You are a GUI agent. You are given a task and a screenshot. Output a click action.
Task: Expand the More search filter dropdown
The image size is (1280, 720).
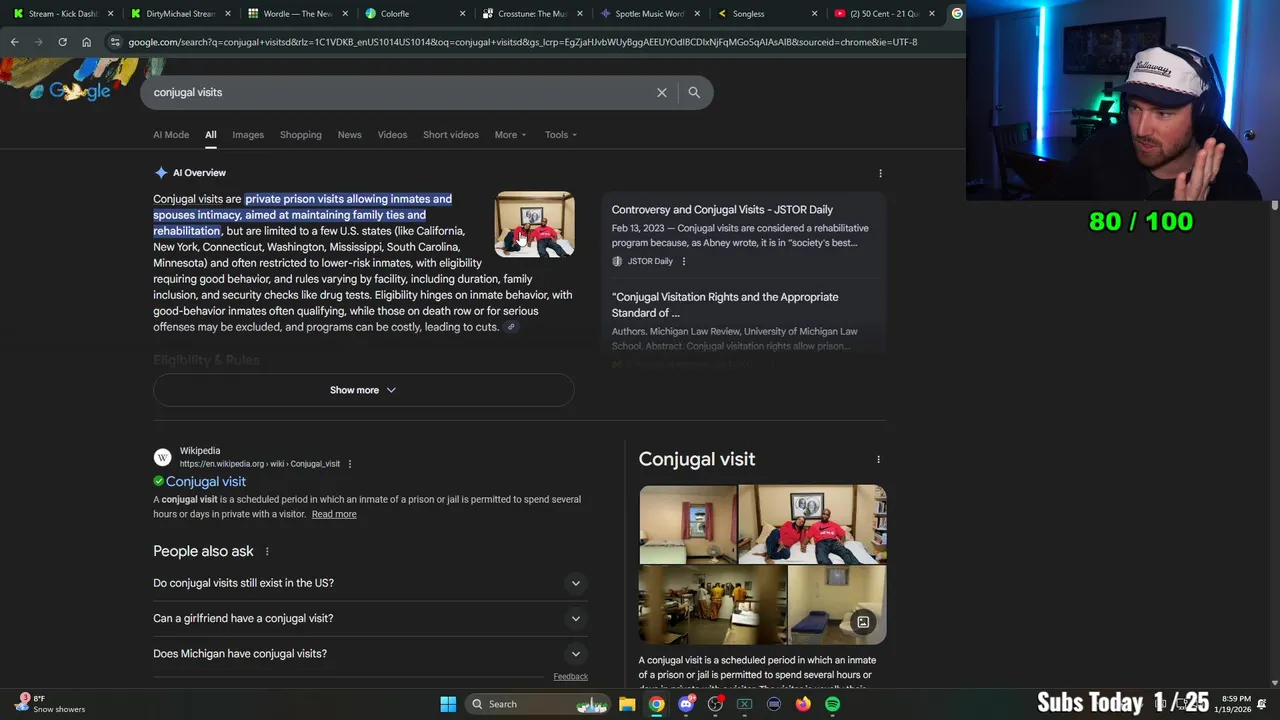pos(510,135)
